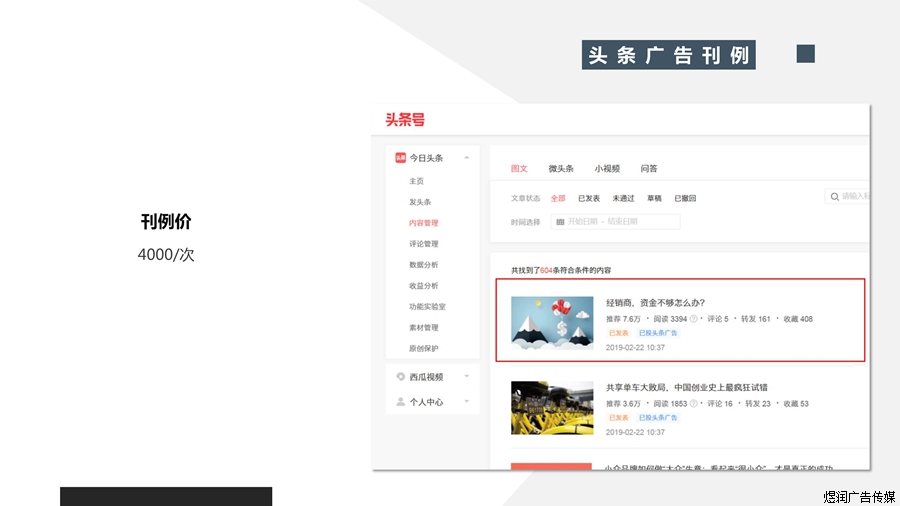Screen dimensions: 900x506
Task: Click the red 今日头条 sidebar icon
Action: pos(400,158)
